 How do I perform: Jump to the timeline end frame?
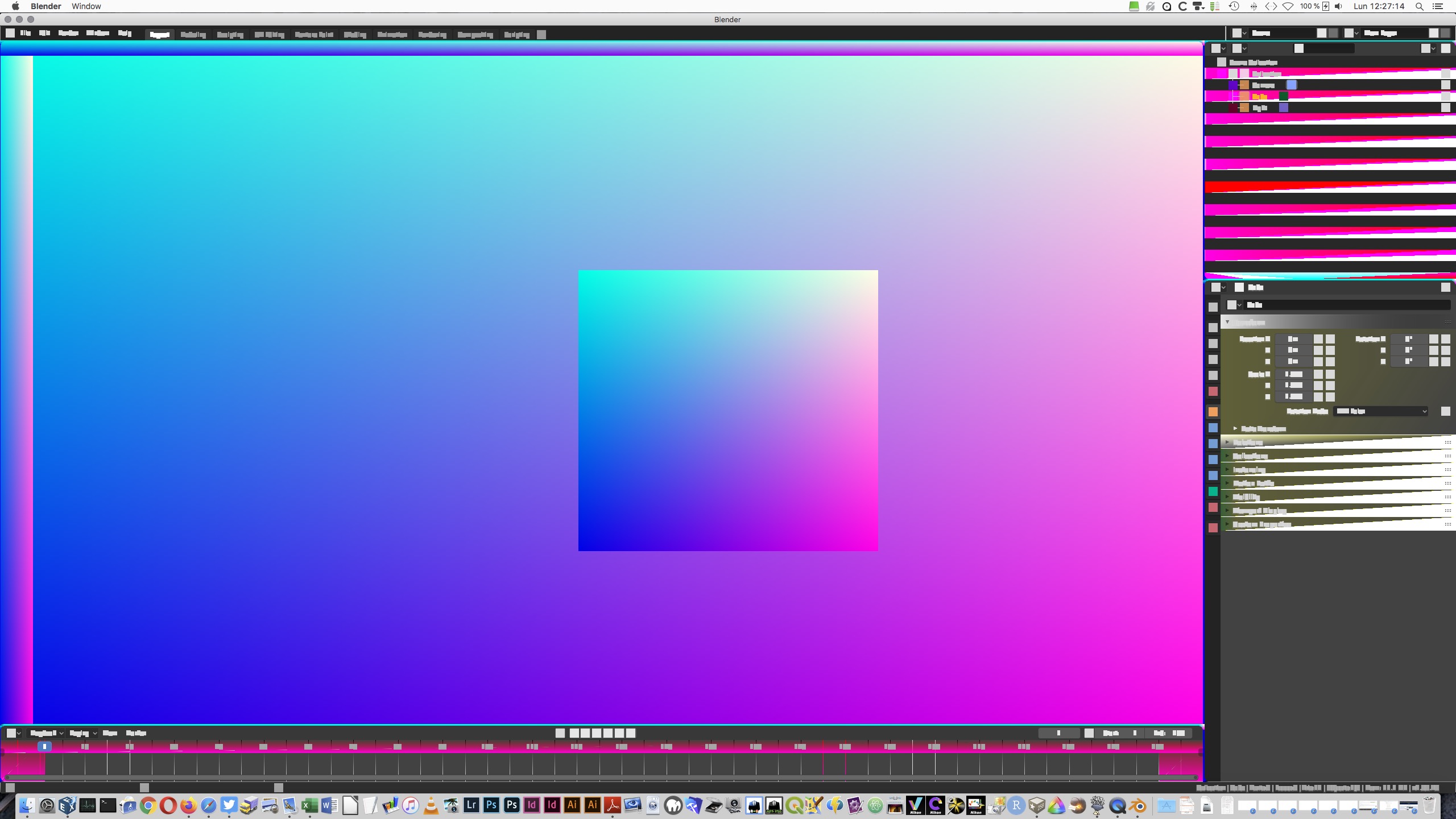(630, 733)
